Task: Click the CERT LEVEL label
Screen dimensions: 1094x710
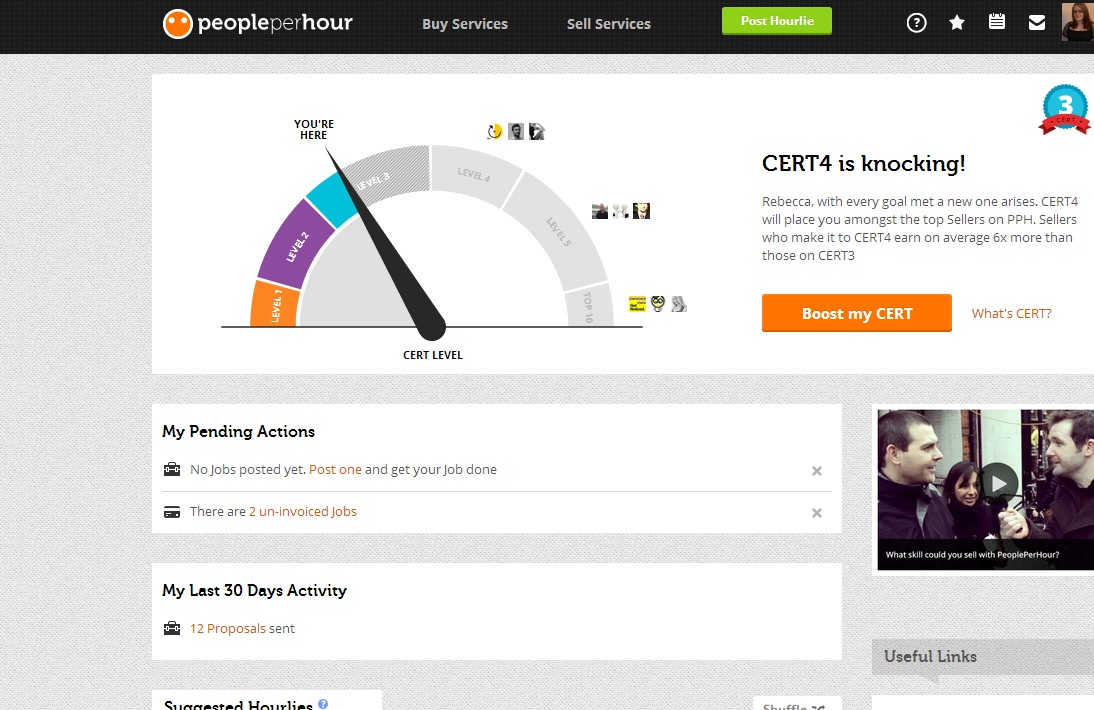Action: [433, 355]
